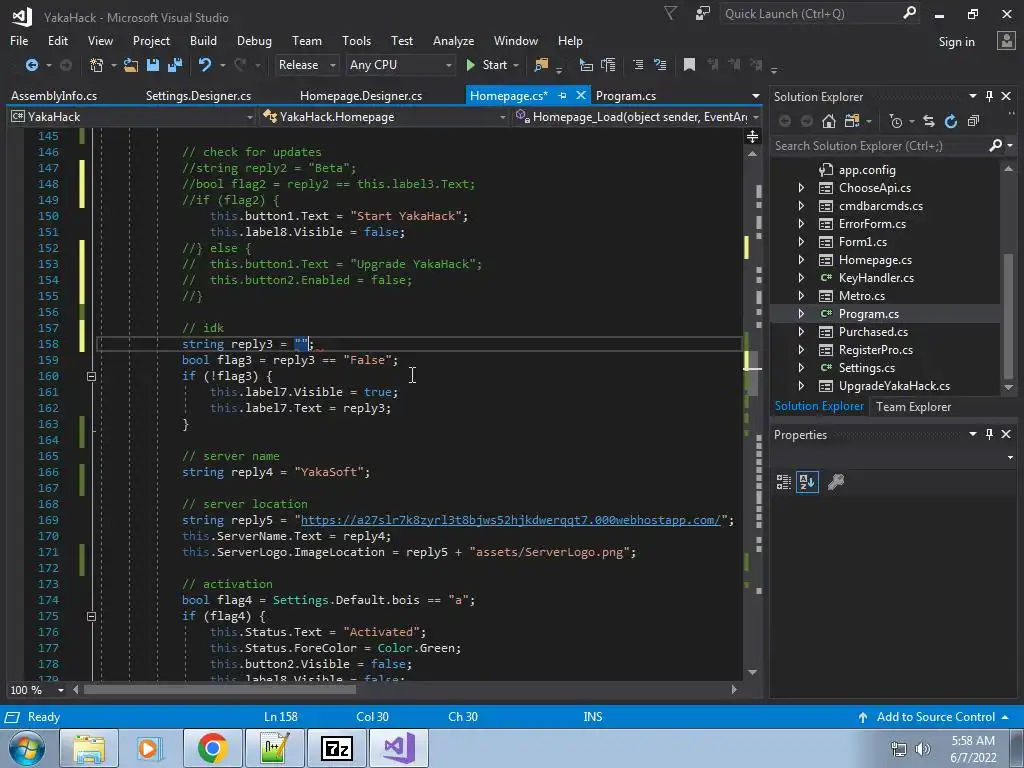Image resolution: width=1024 pixels, height=768 pixels.
Task: Click Sync with Active Document icon
Action: 929,121
